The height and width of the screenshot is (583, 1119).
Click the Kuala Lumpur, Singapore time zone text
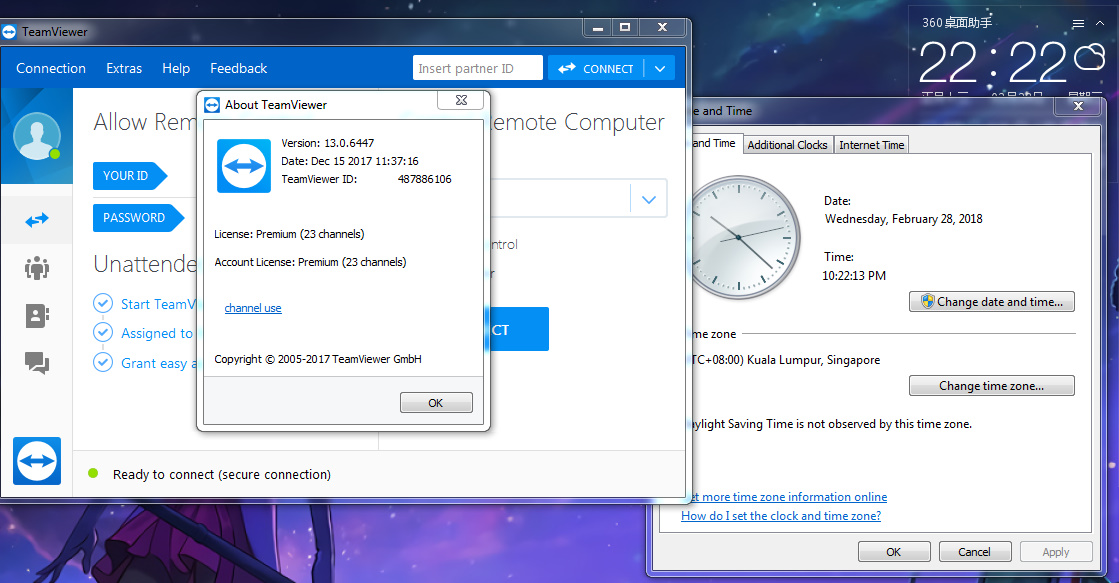point(785,360)
